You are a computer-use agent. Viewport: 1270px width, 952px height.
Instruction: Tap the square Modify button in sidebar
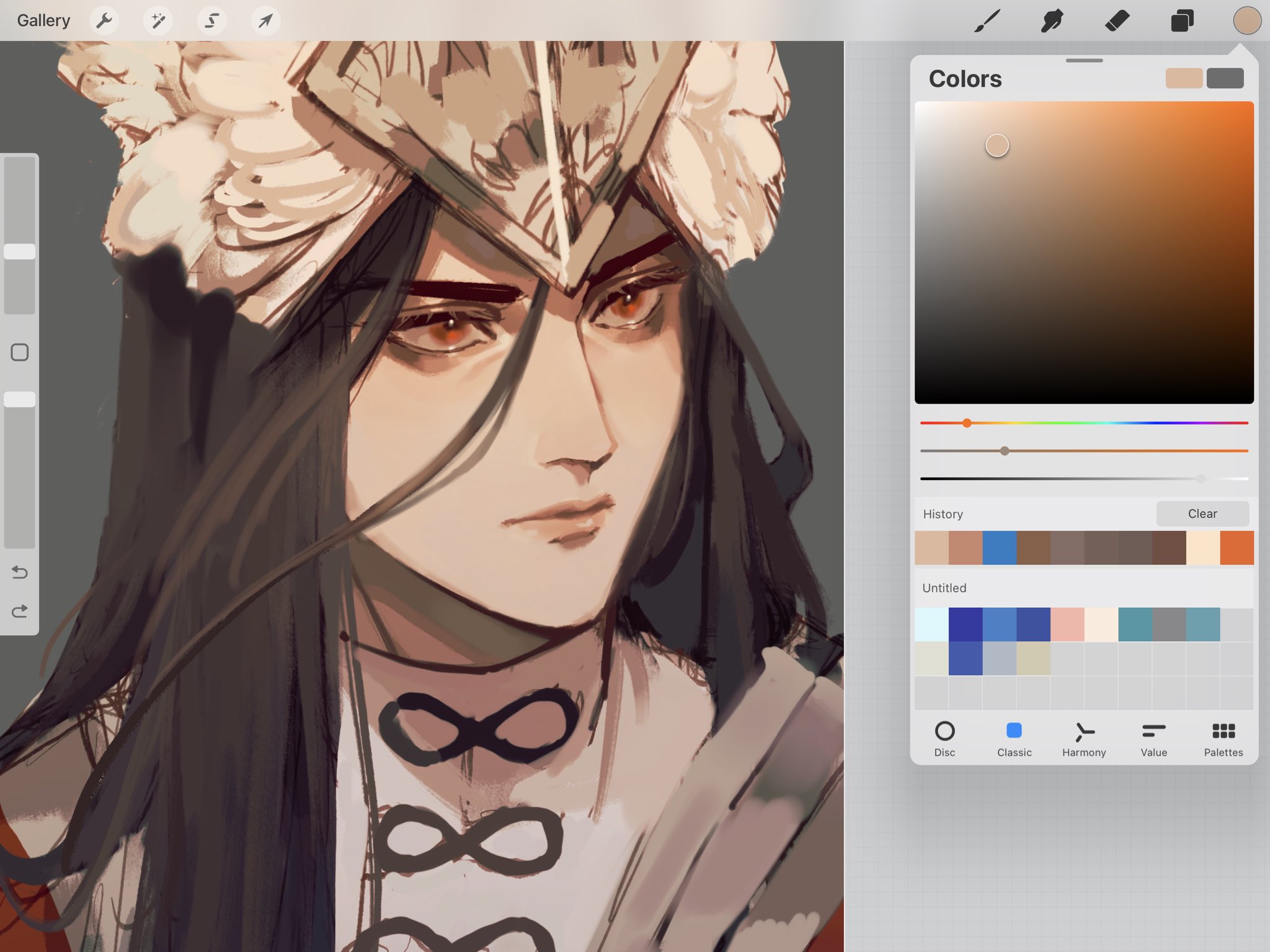coord(20,352)
